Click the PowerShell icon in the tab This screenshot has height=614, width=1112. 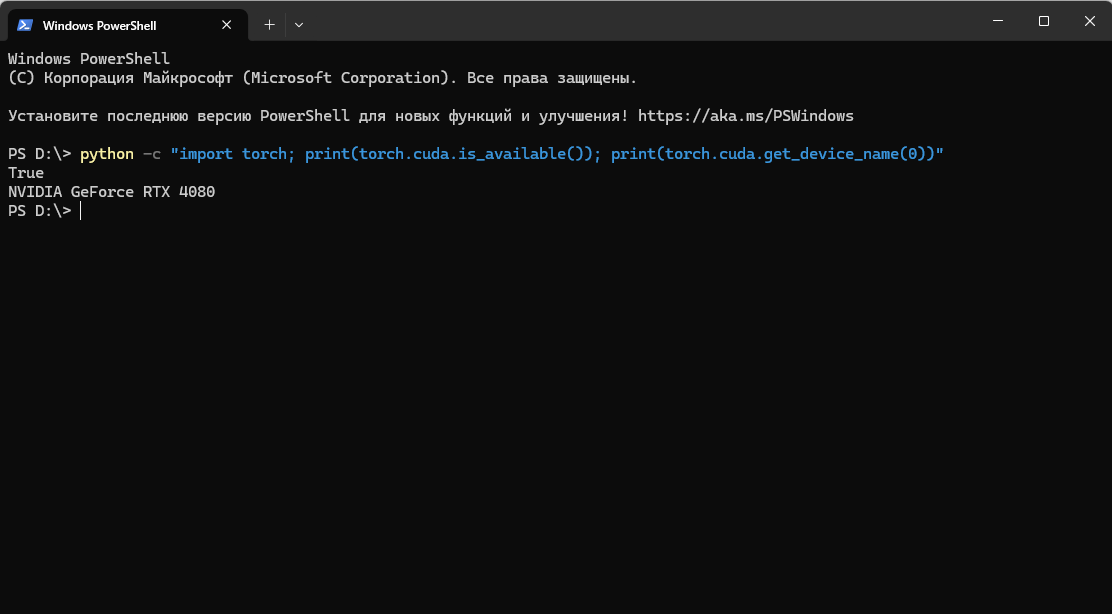[25, 25]
